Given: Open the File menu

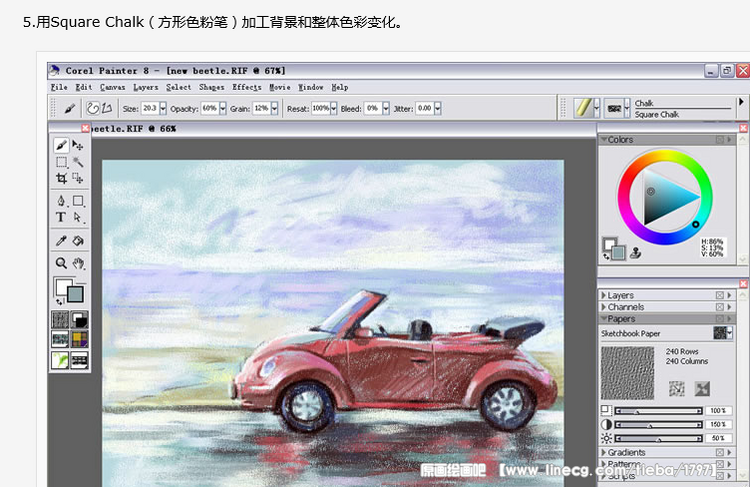Looking at the screenshot, I should coord(59,87).
